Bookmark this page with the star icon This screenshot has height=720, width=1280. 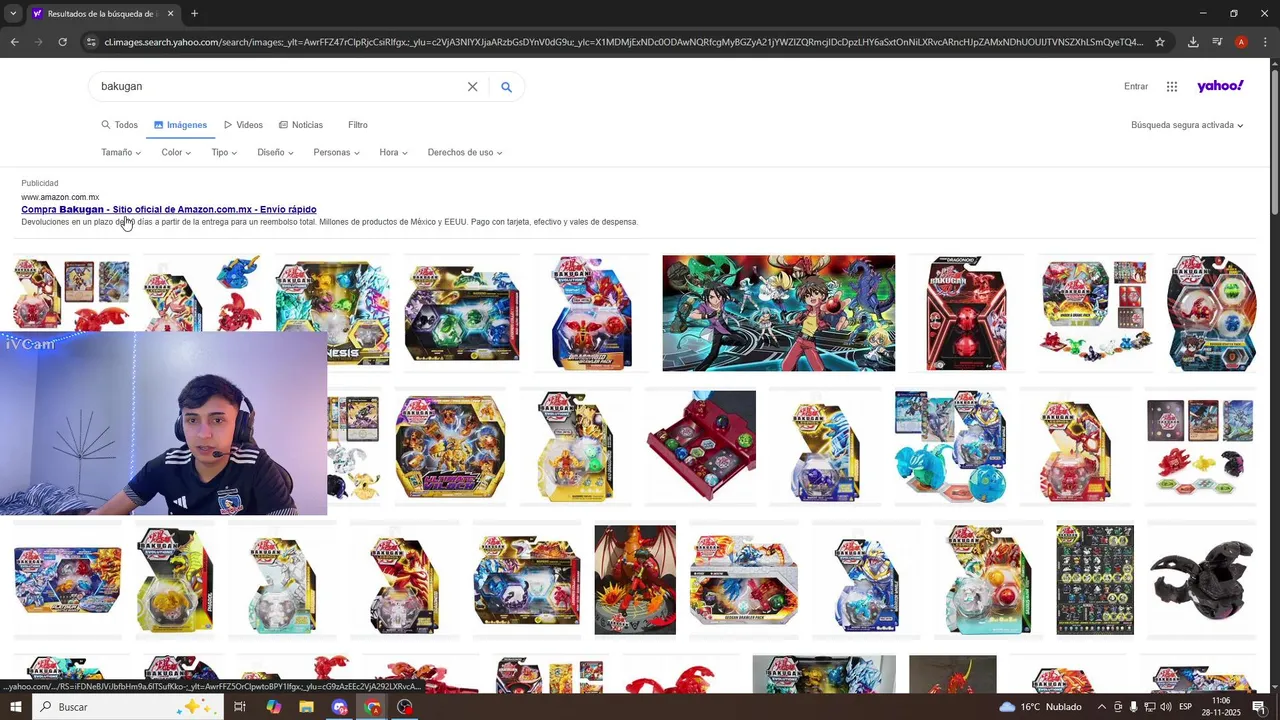point(1160,42)
